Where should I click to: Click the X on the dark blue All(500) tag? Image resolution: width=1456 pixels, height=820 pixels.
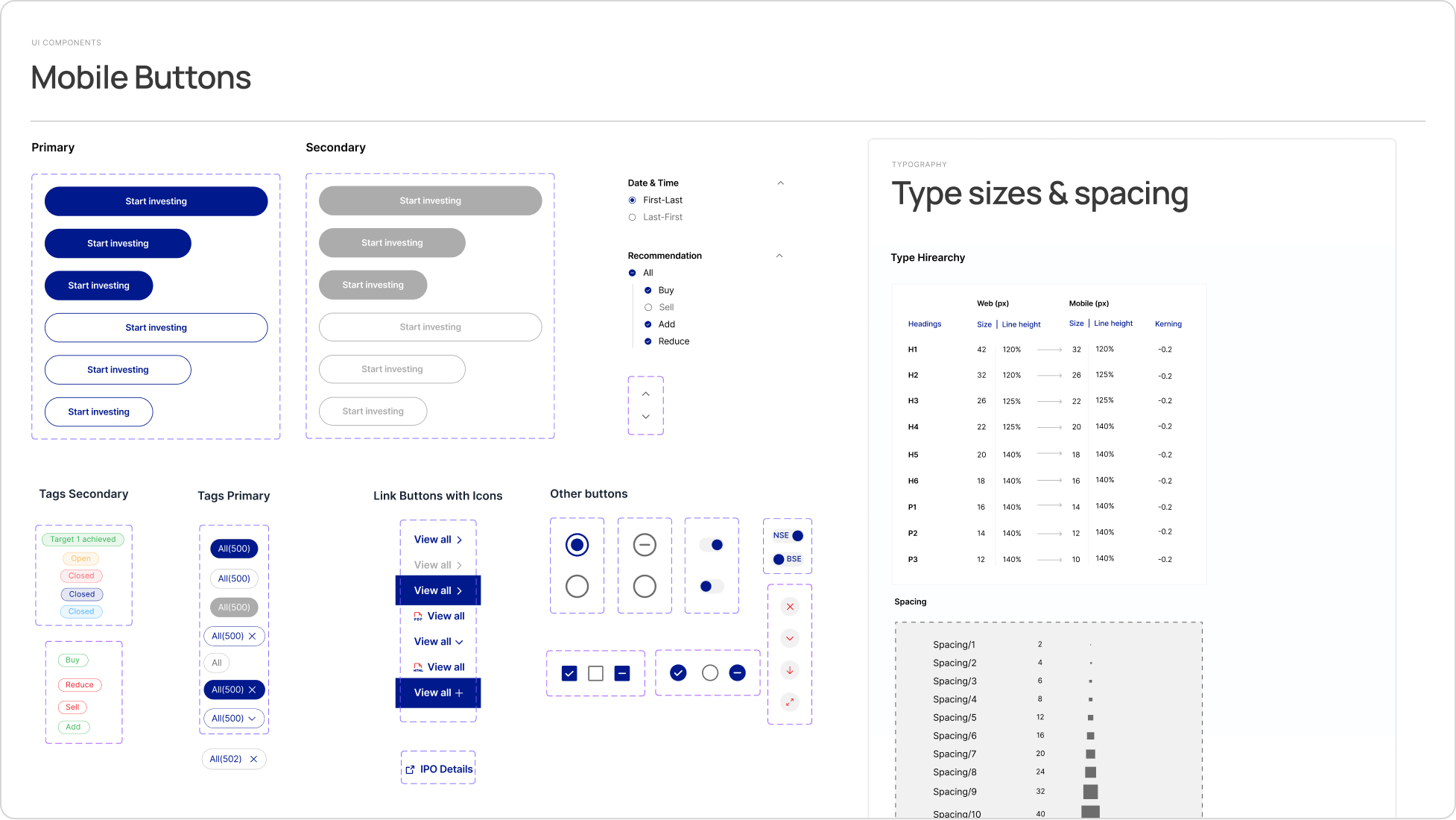252,690
